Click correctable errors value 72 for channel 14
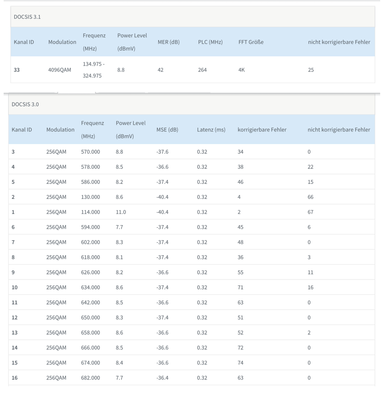Screen dimensions: 382x400 [x=240, y=348]
